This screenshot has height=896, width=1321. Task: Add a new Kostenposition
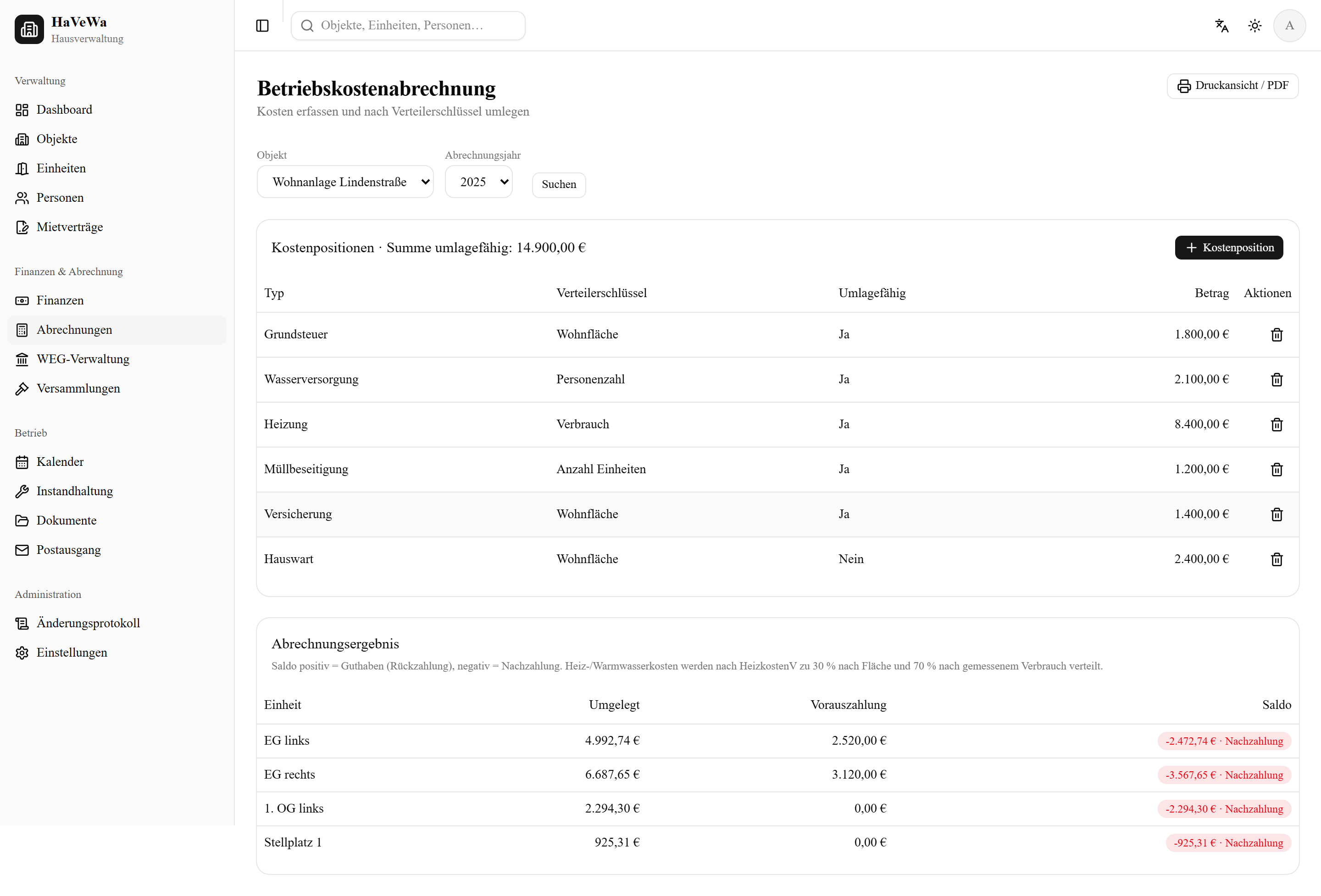pos(1229,248)
